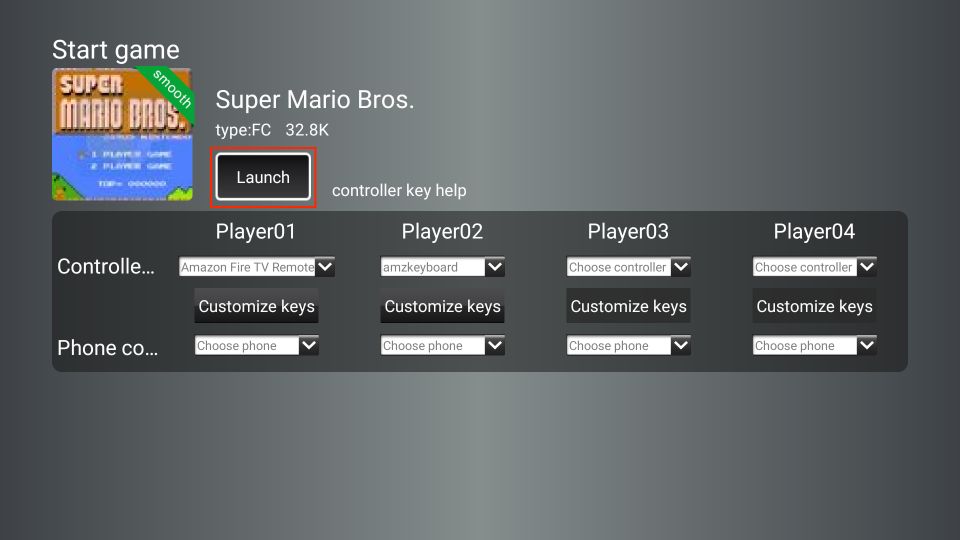Customize keys for Player03

click(628, 306)
